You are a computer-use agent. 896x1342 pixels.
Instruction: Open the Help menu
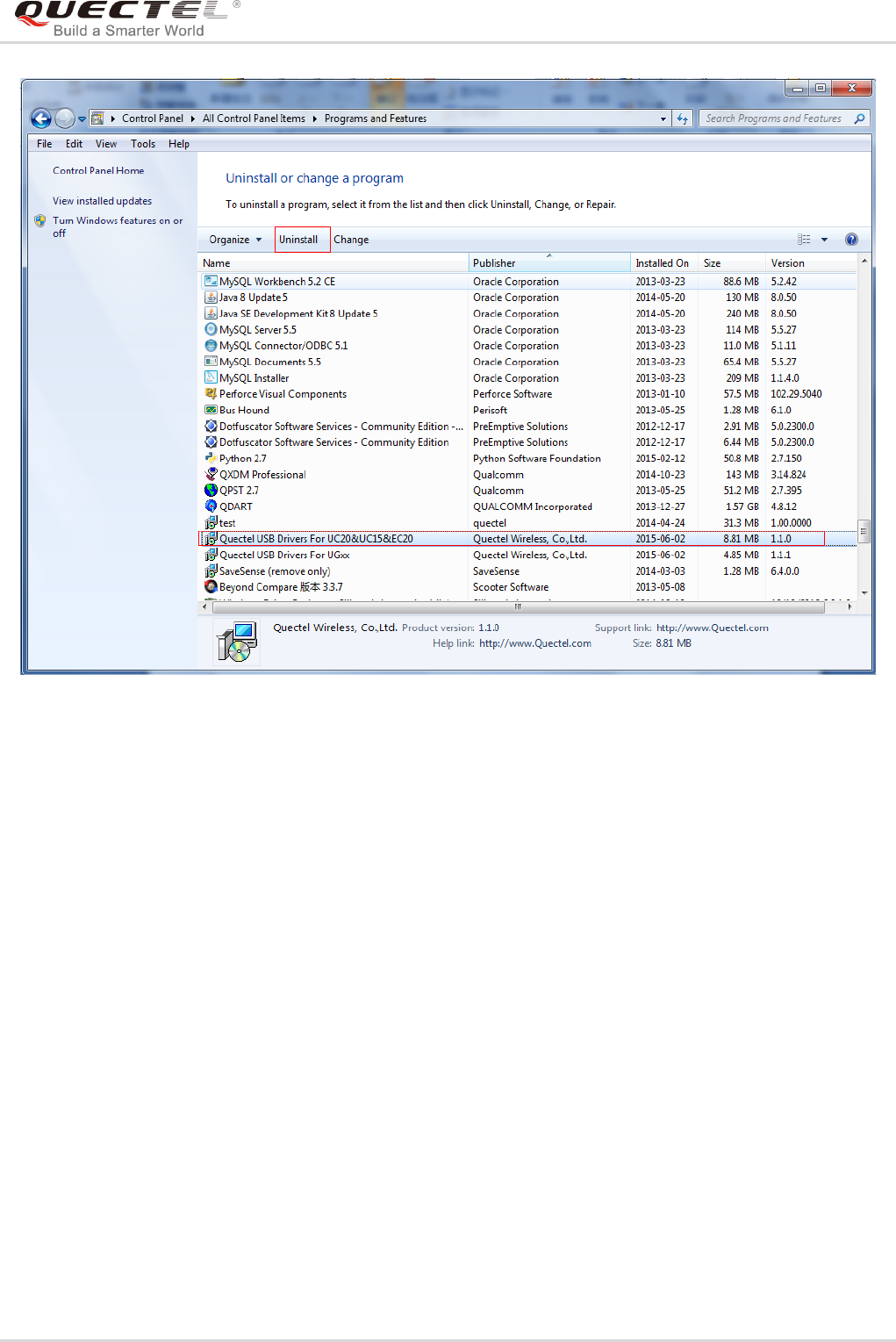click(179, 144)
